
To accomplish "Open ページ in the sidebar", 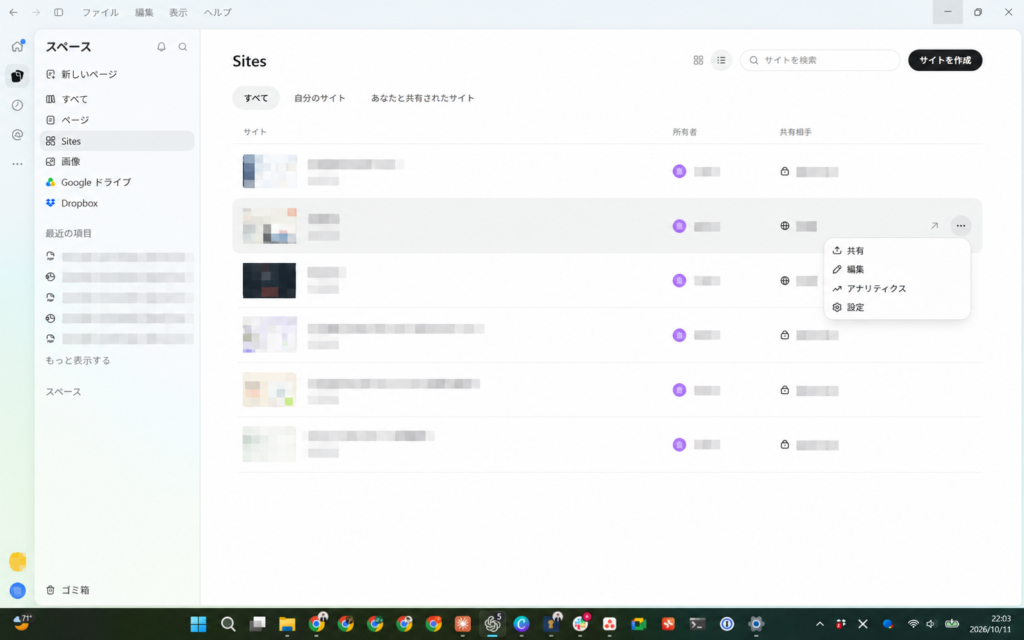I will click(118, 120).
